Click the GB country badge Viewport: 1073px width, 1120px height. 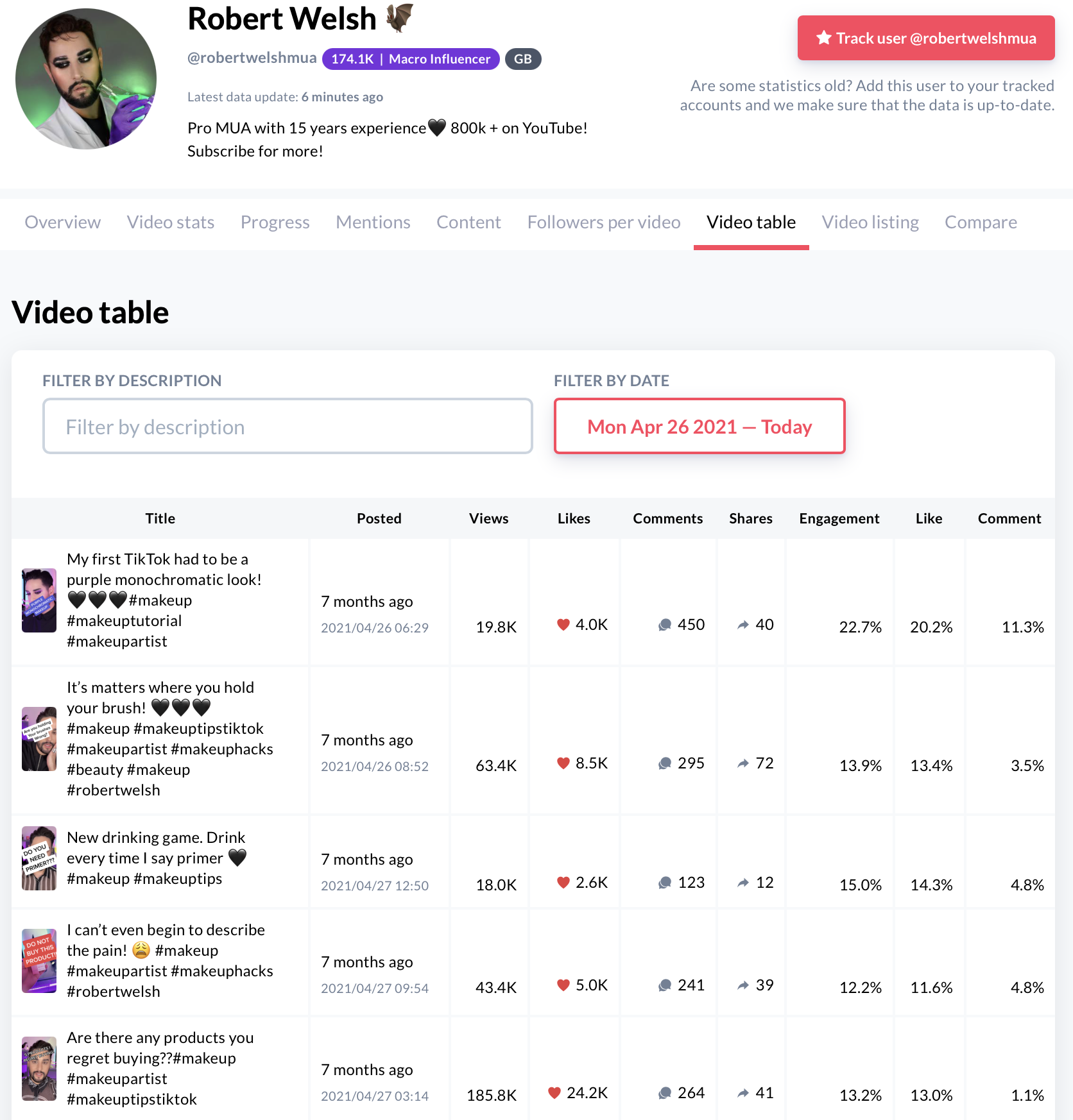(x=522, y=58)
